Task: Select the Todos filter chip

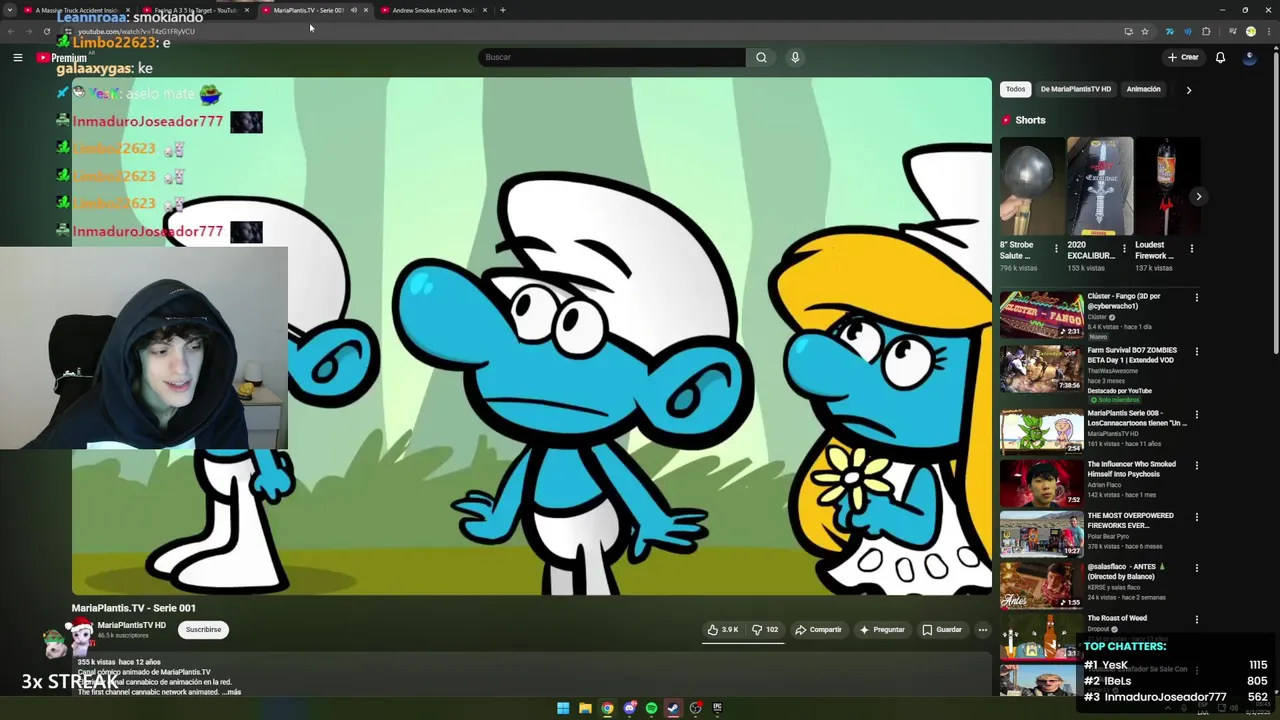Action: [x=1015, y=89]
